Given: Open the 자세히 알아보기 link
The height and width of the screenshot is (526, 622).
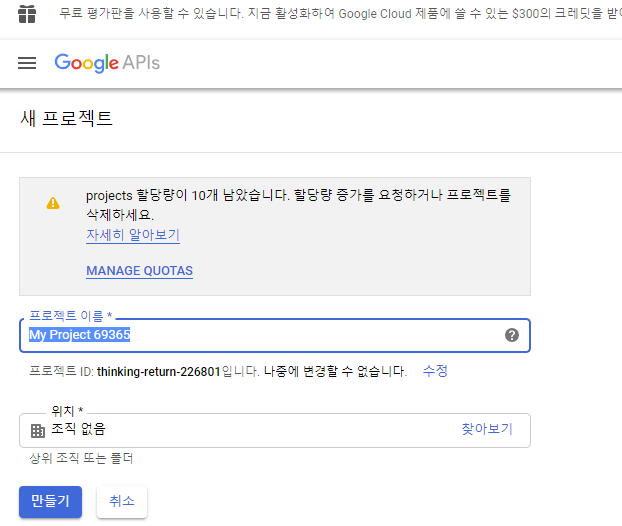Looking at the screenshot, I should click(x=133, y=235).
